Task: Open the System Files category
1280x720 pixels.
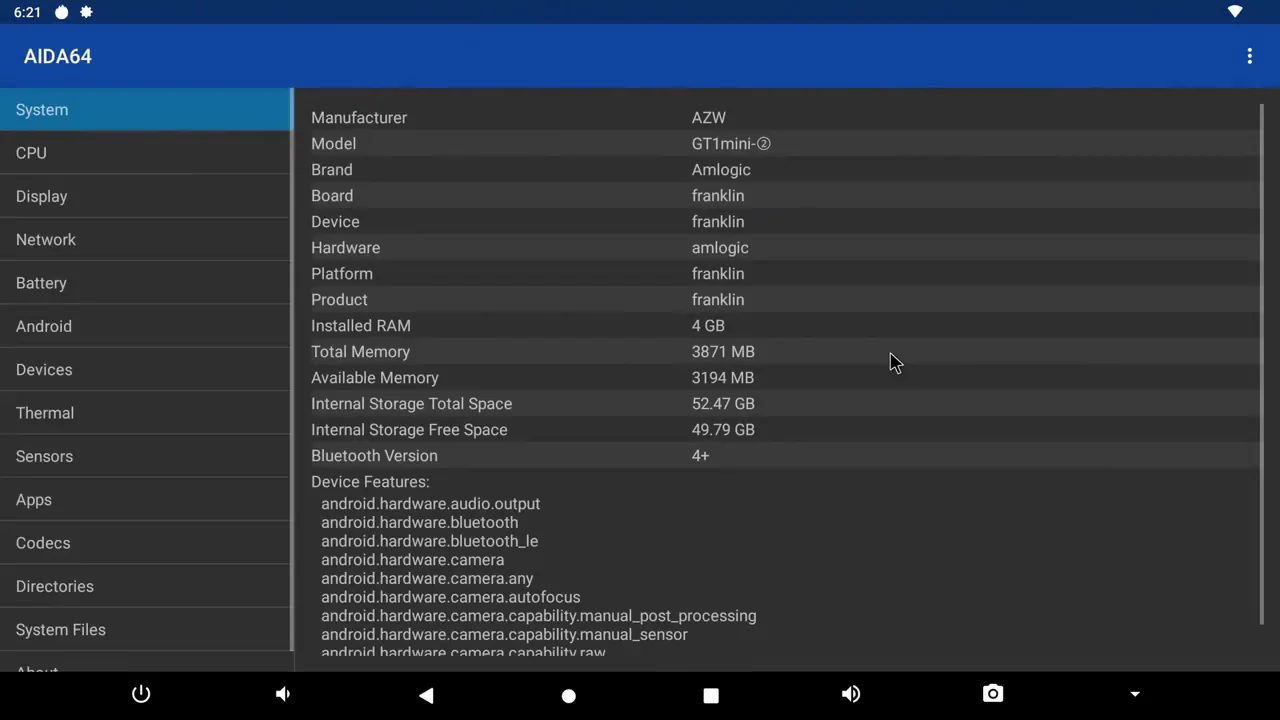Action: tap(145, 630)
